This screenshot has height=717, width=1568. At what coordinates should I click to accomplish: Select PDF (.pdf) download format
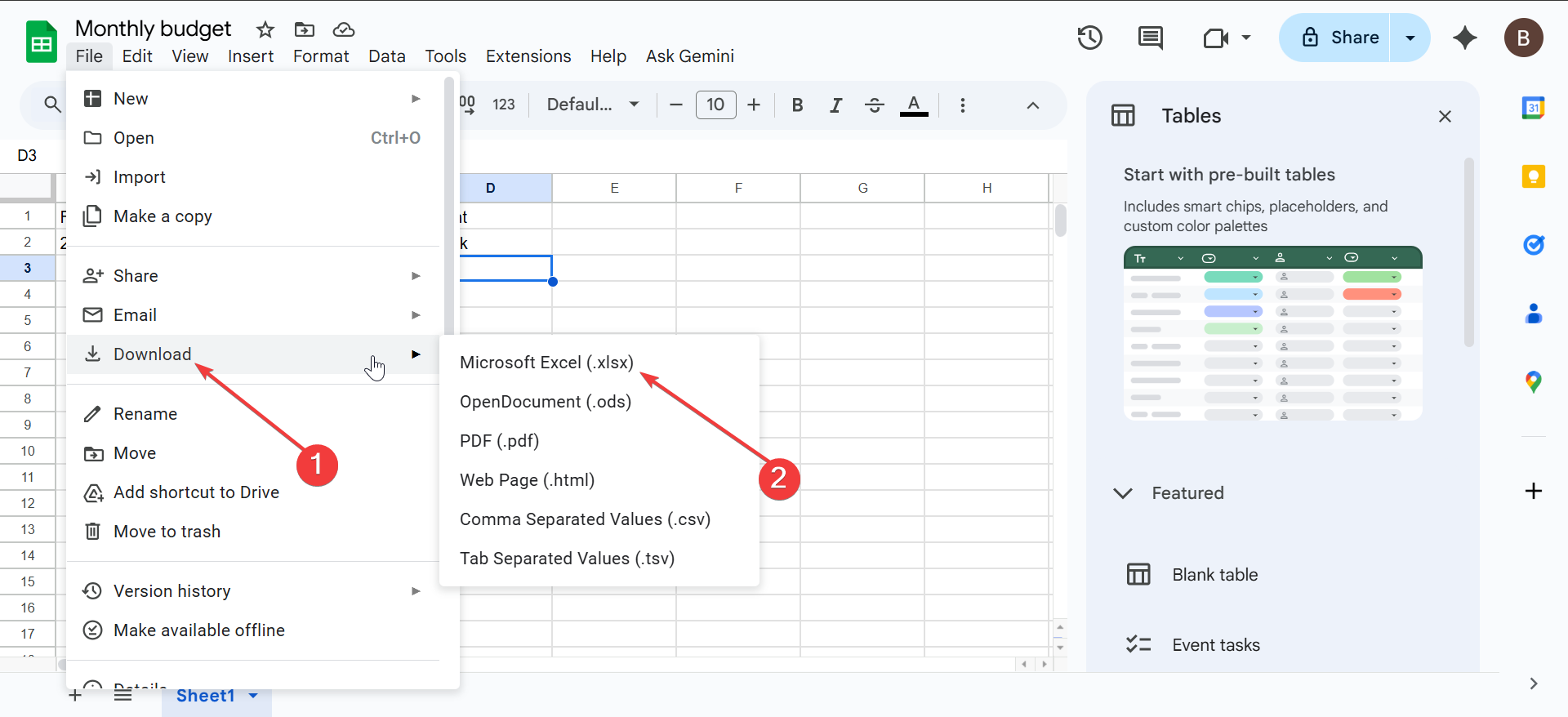pyautogui.click(x=499, y=441)
